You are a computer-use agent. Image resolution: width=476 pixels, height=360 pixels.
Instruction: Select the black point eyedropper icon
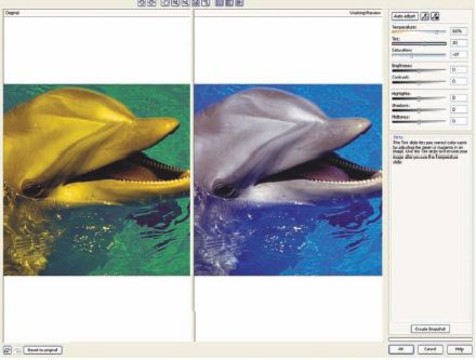[x=435, y=16]
